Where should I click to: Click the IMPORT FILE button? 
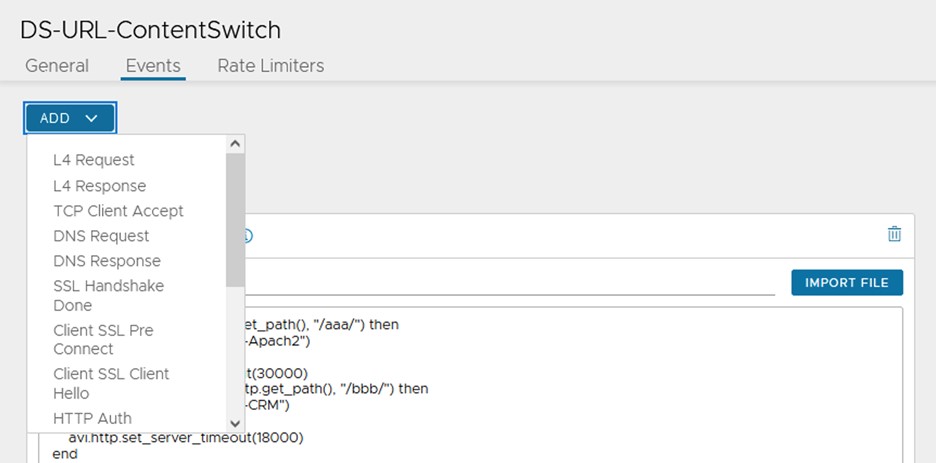point(846,283)
